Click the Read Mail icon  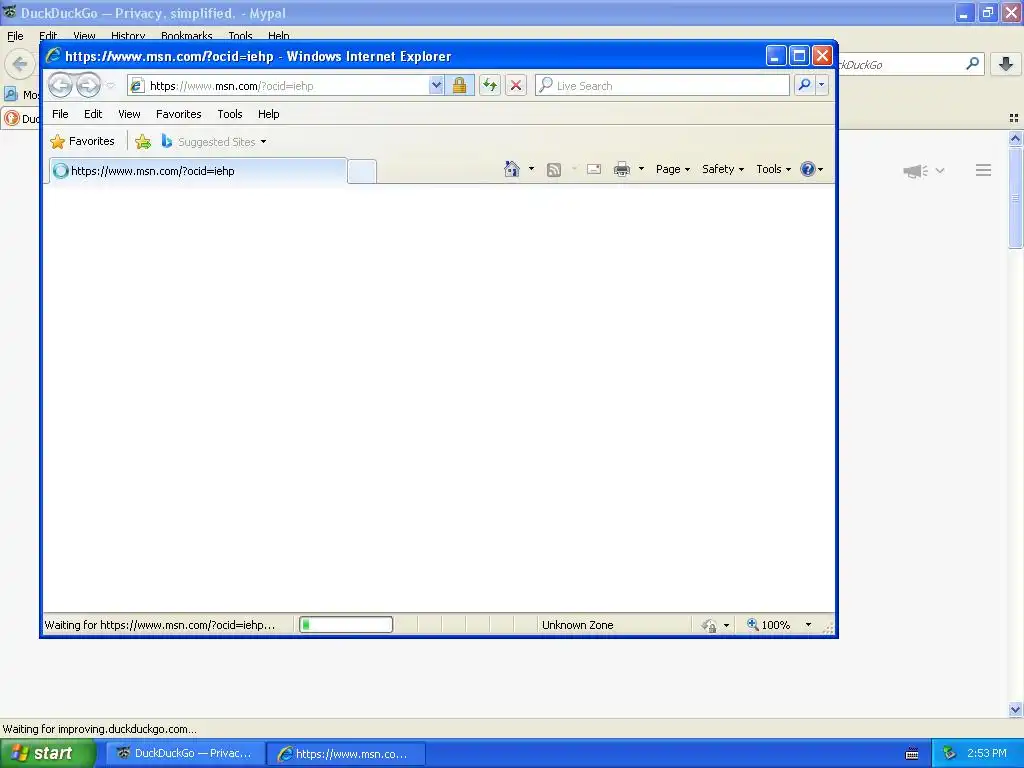594,169
